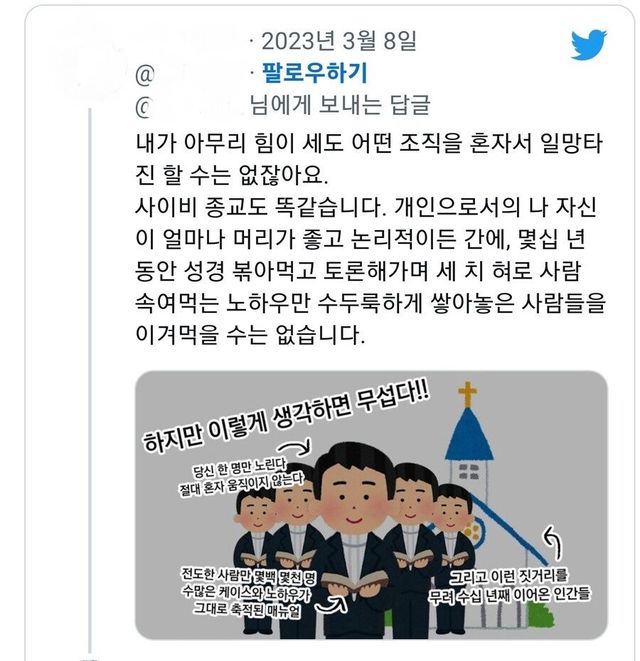Click the caption 당신 한 명만 노린다
The width and height of the screenshot is (640, 661).
(x=239, y=468)
